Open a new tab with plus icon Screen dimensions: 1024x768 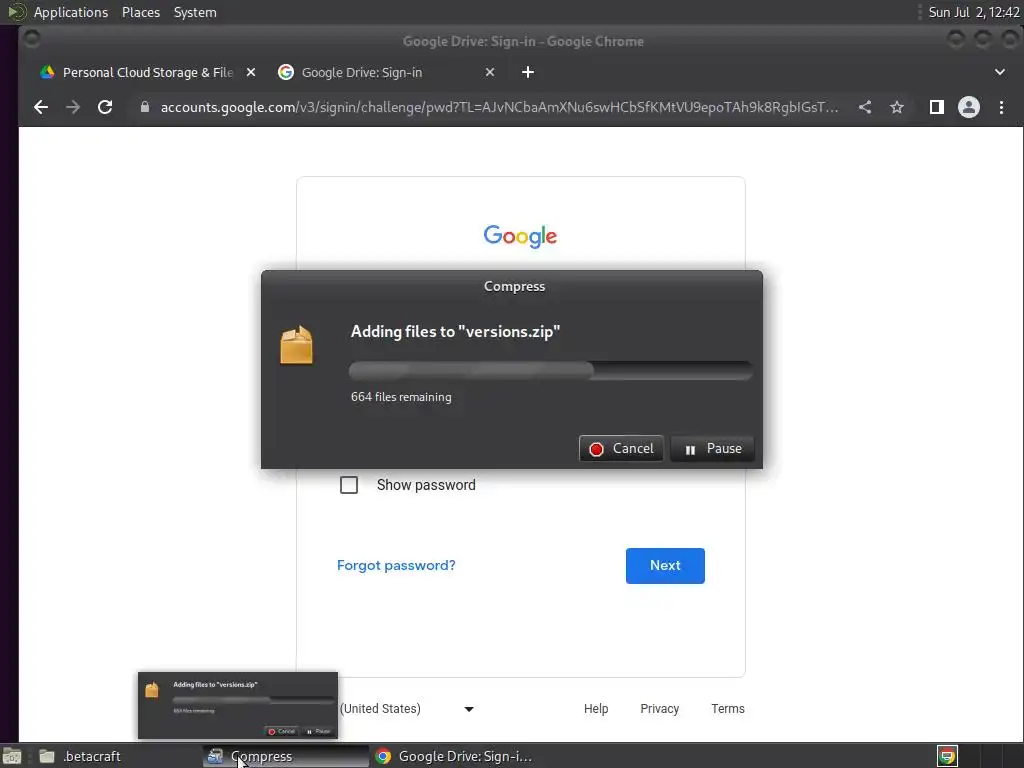click(x=528, y=72)
